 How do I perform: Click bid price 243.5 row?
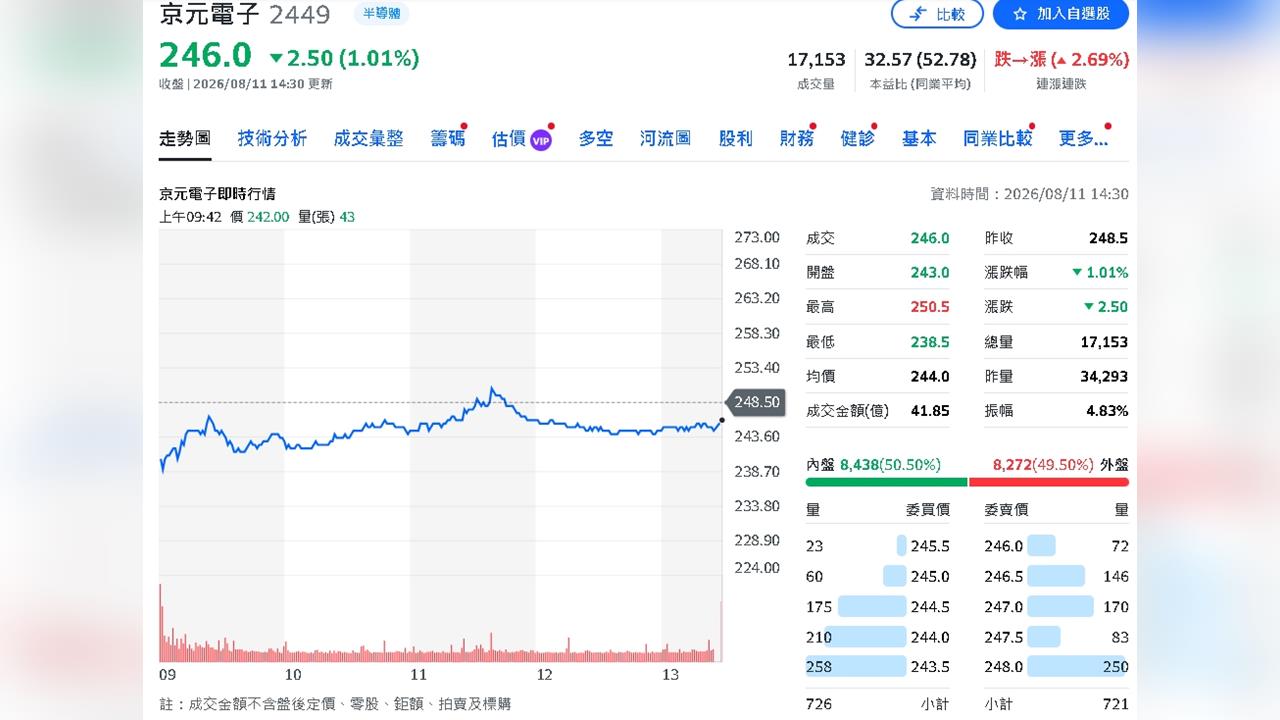[878, 666]
